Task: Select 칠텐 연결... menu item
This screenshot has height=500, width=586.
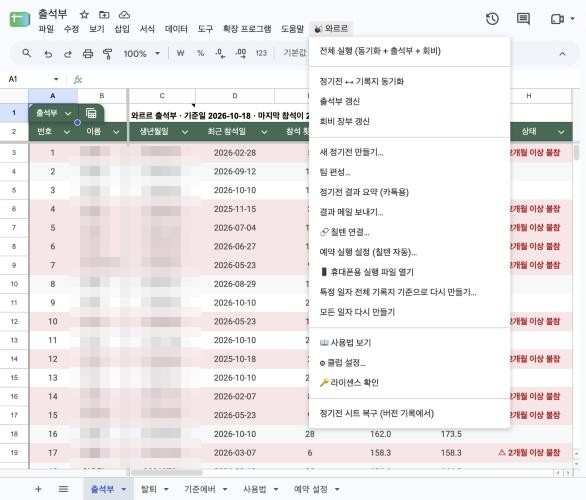Action: (x=410, y=232)
